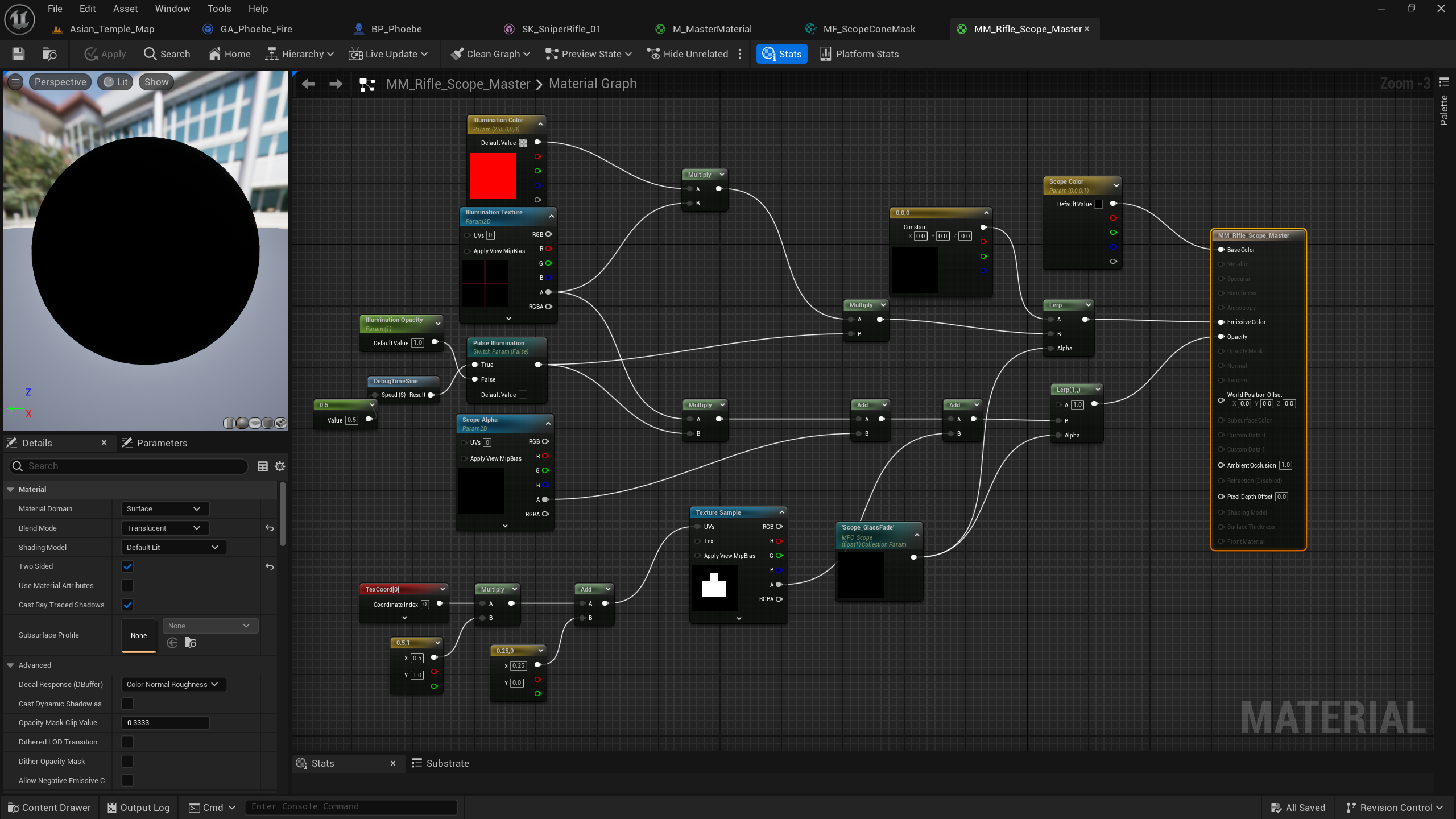Open the Asset menu
This screenshot has width=1456, height=819.
coord(125,9)
